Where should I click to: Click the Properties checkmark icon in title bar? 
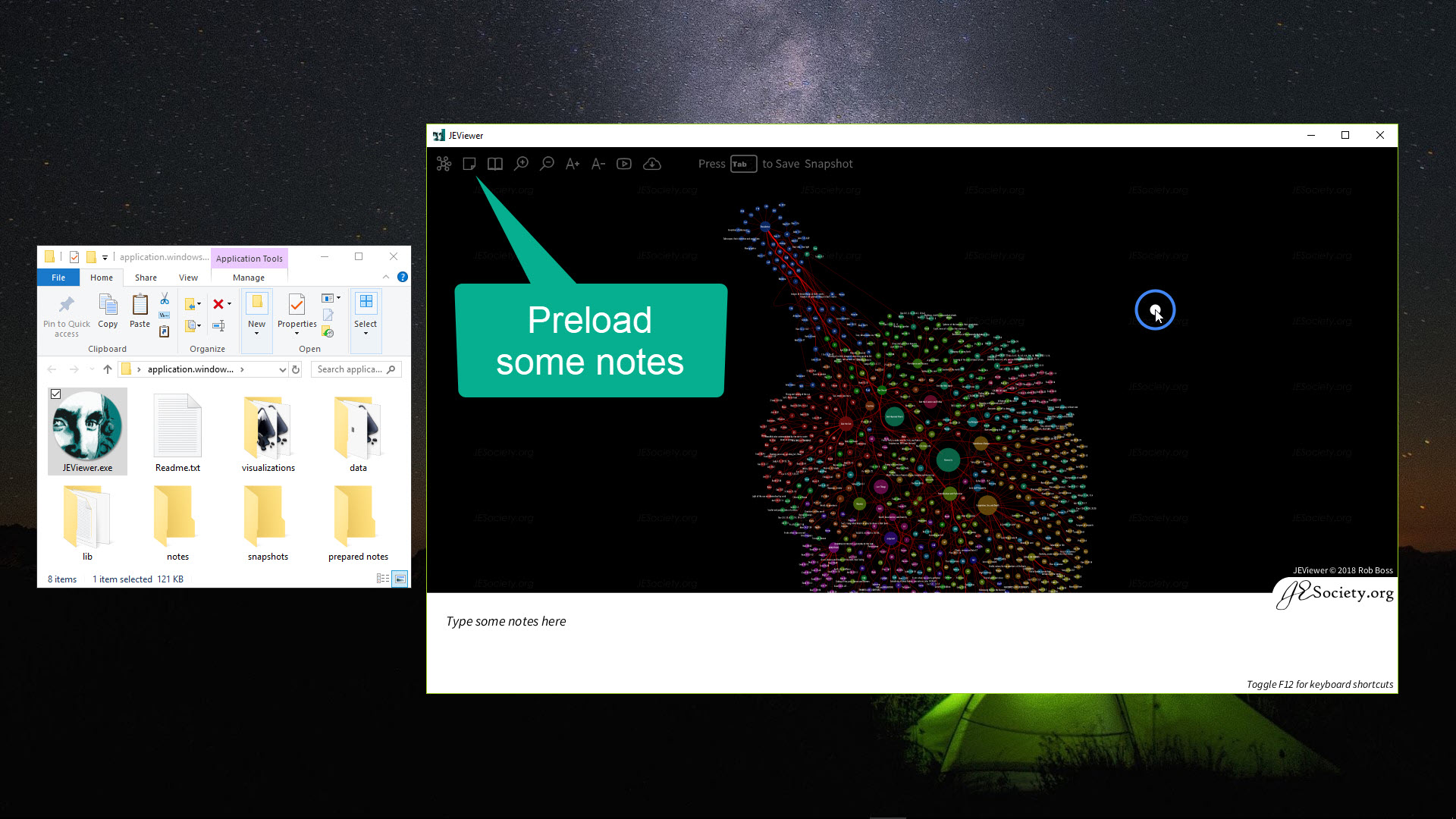coord(74,257)
